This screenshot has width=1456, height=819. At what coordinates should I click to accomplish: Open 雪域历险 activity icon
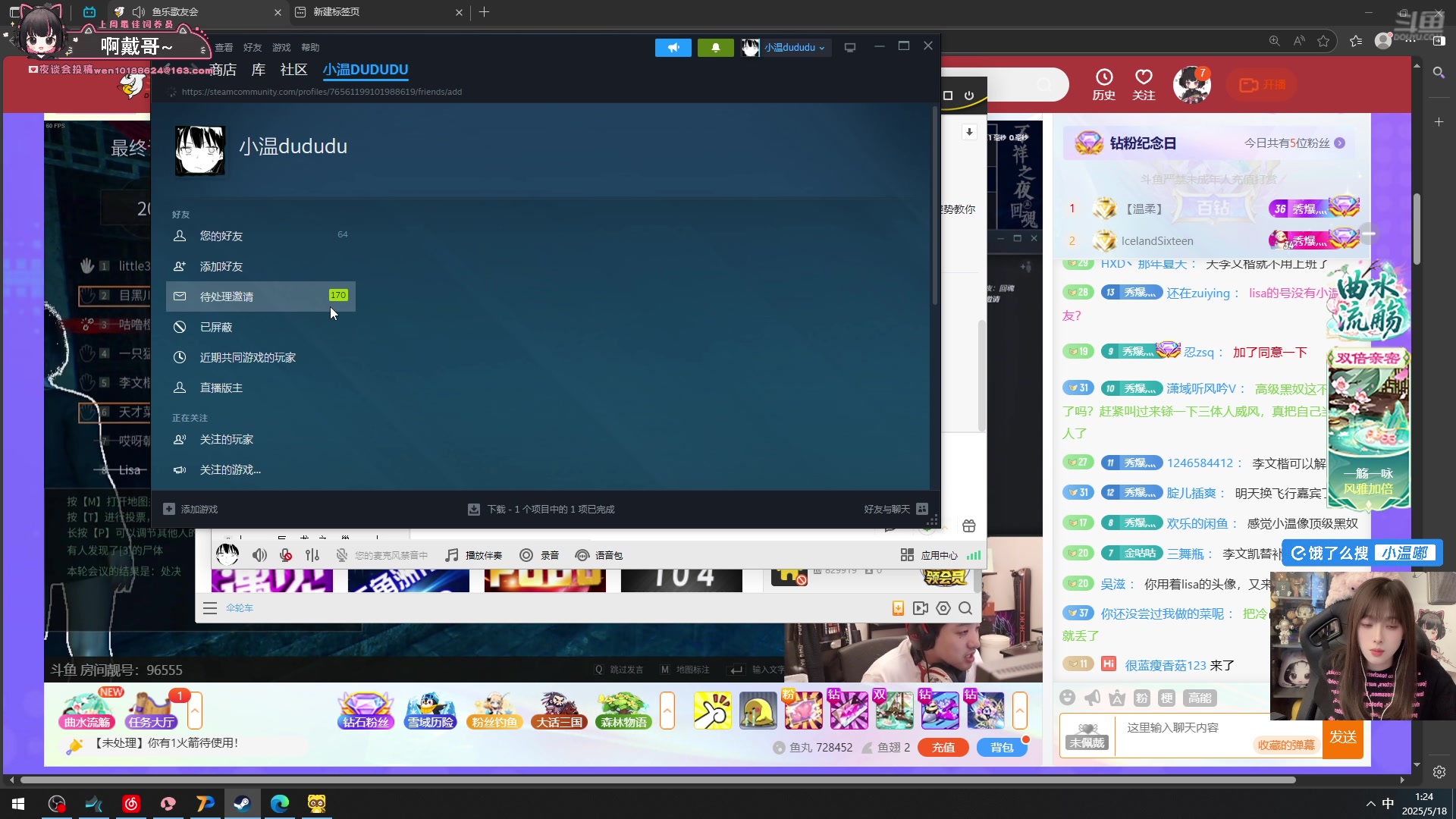click(x=430, y=711)
